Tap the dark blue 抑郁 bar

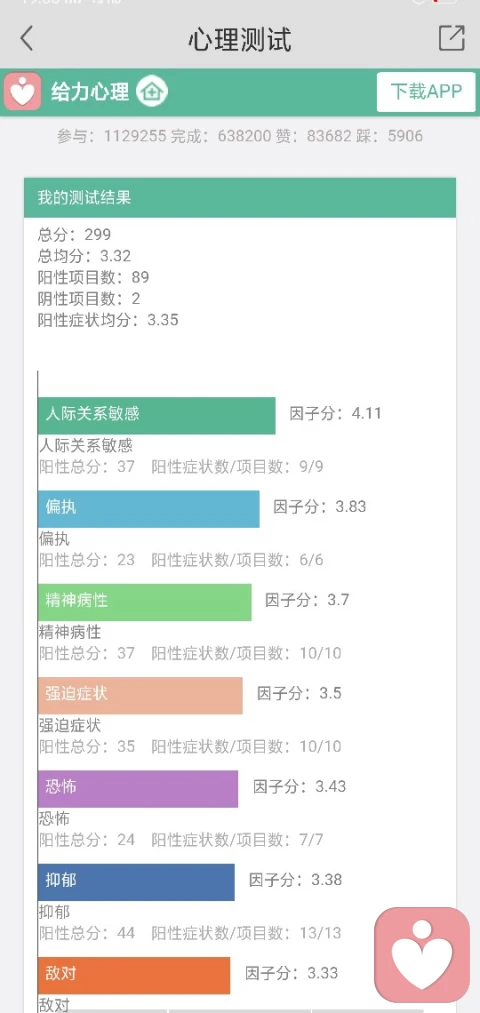(136, 882)
